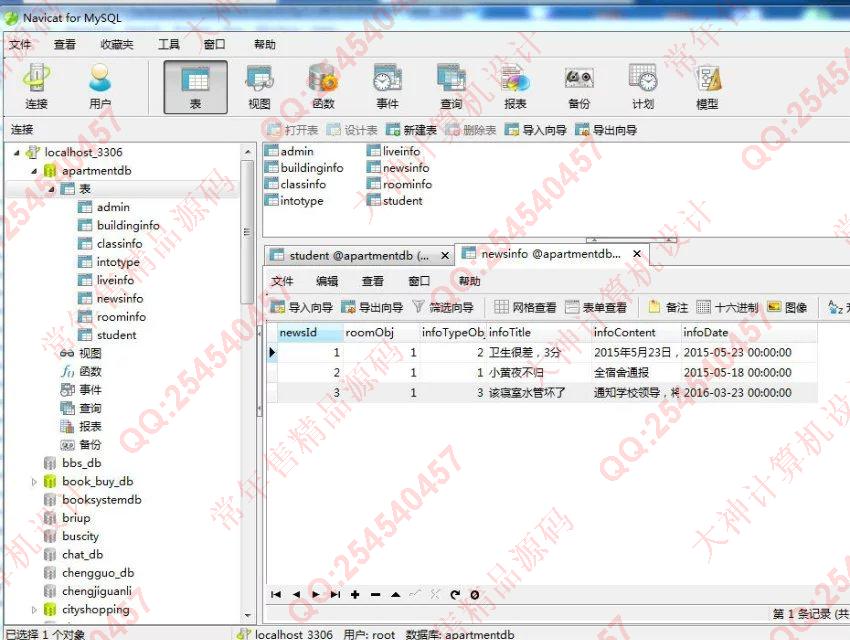The width and height of the screenshot is (850, 640).
Task: Open the 工具 (Tools) menu
Action: (169, 44)
